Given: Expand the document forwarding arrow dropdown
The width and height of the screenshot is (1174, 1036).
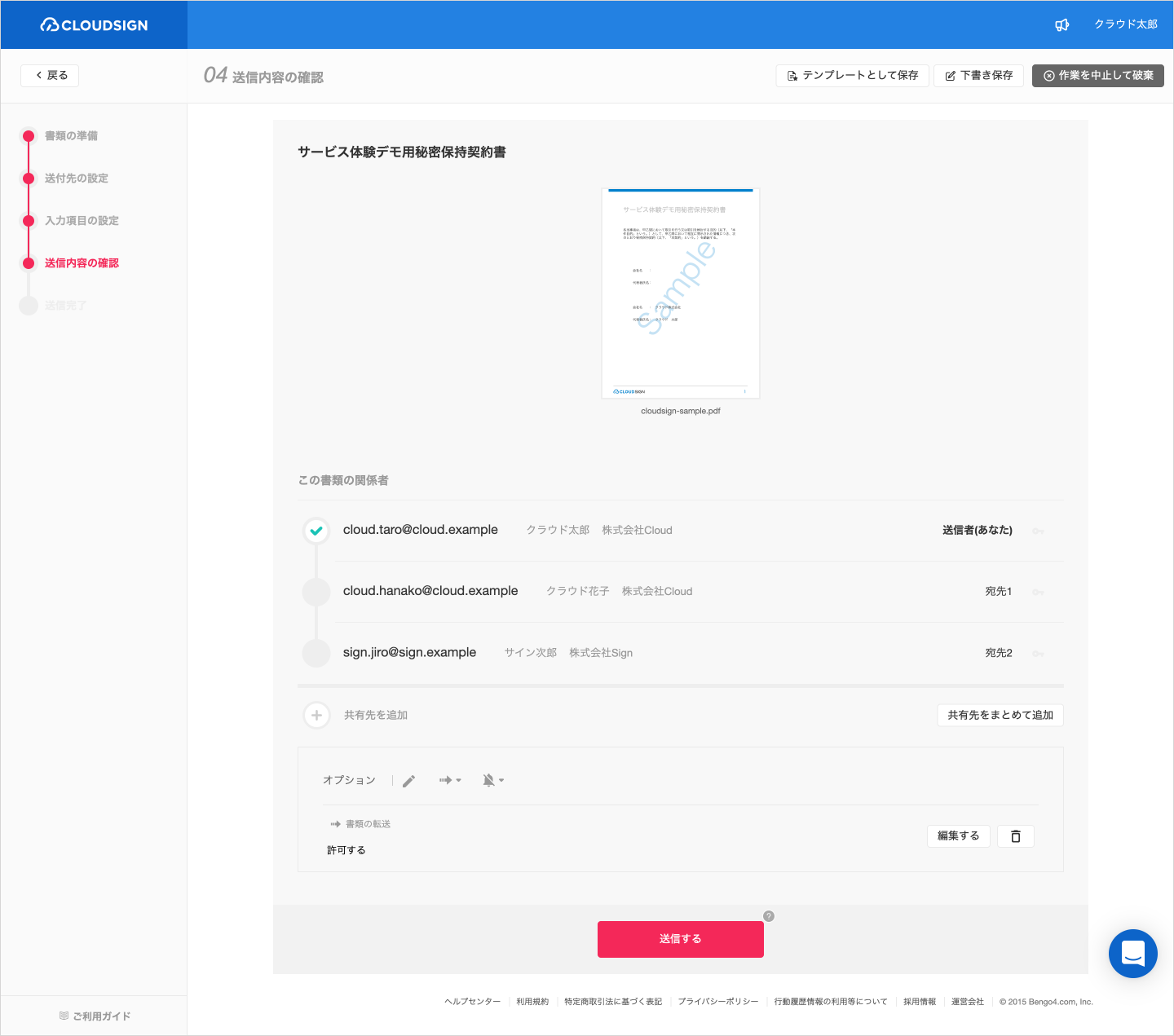Looking at the screenshot, I should 450,781.
